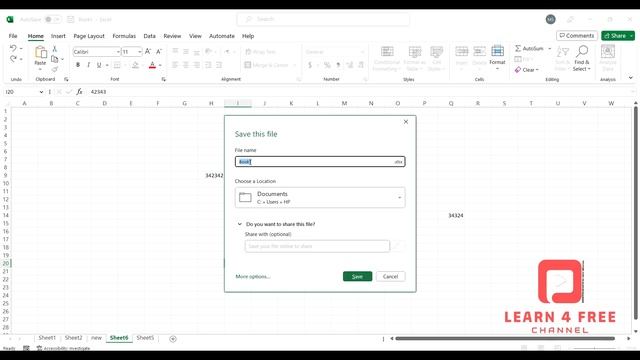Image resolution: width=640 pixels, height=360 pixels.
Task: Toggle Italic formatting
Action: pyautogui.click(x=88, y=65)
